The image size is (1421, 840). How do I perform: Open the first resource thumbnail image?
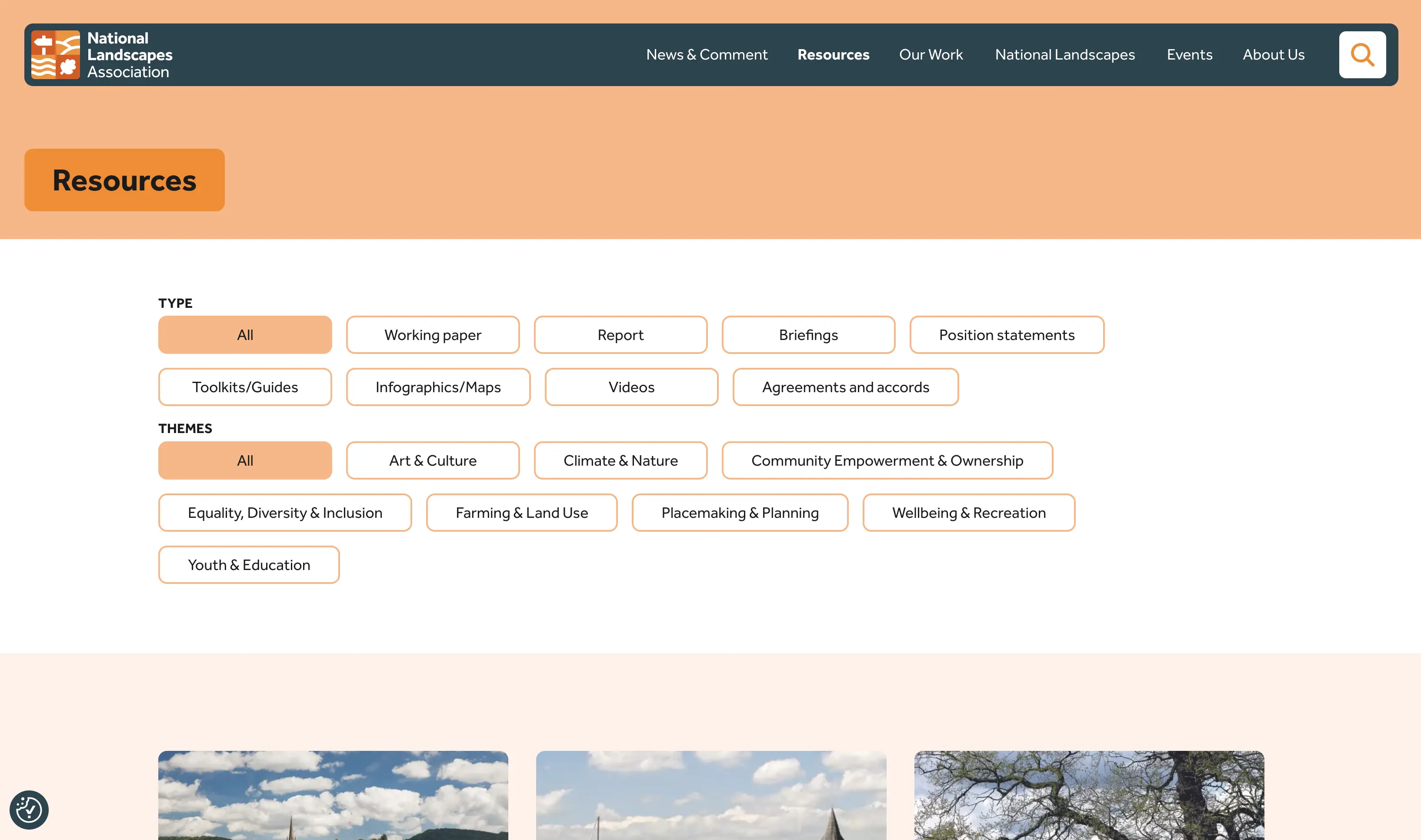click(x=333, y=795)
